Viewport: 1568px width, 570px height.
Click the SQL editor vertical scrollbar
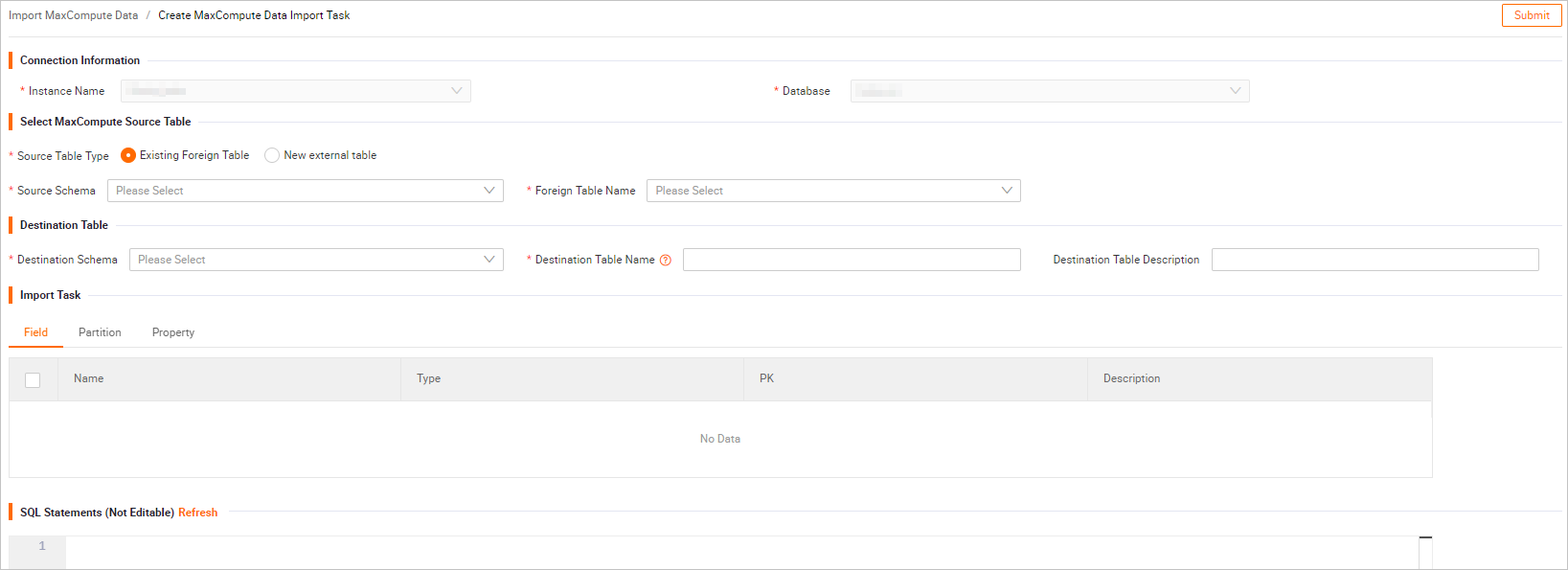1425,553
